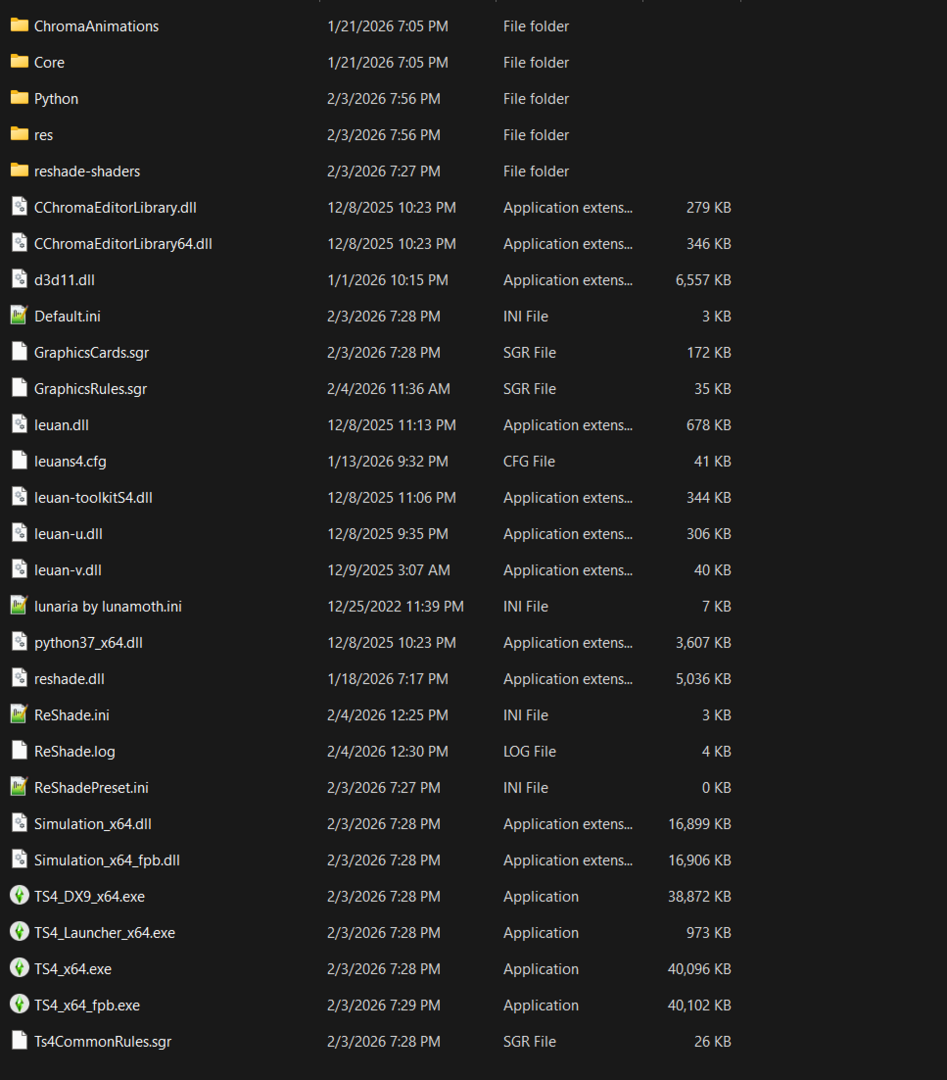Click the lunaria by lunamoth.ini icon
The width and height of the screenshot is (947, 1080).
[x=19, y=605]
